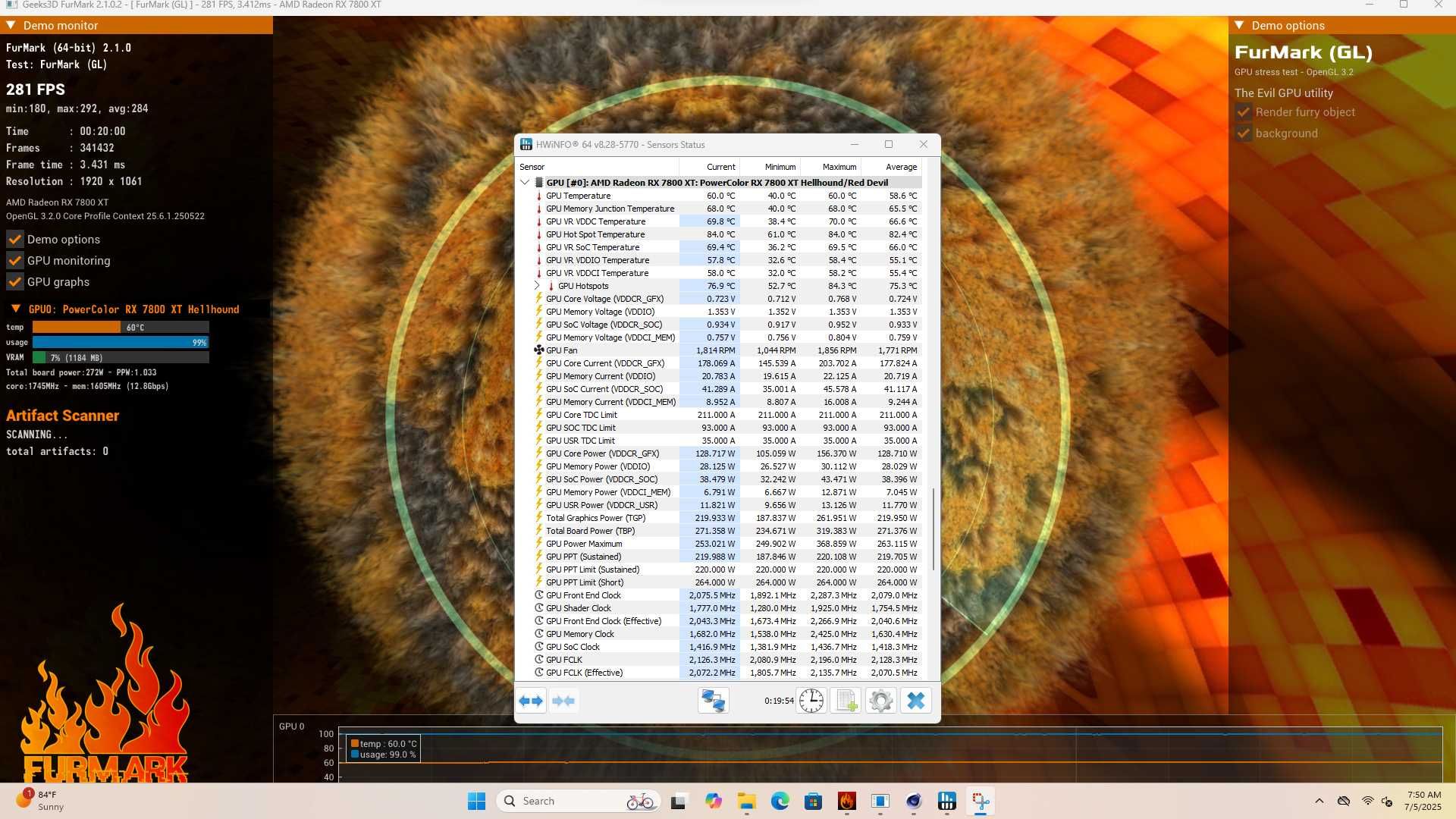Screen dimensions: 1456x819
Task: Open Task View on the taskbar
Action: point(679,801)
